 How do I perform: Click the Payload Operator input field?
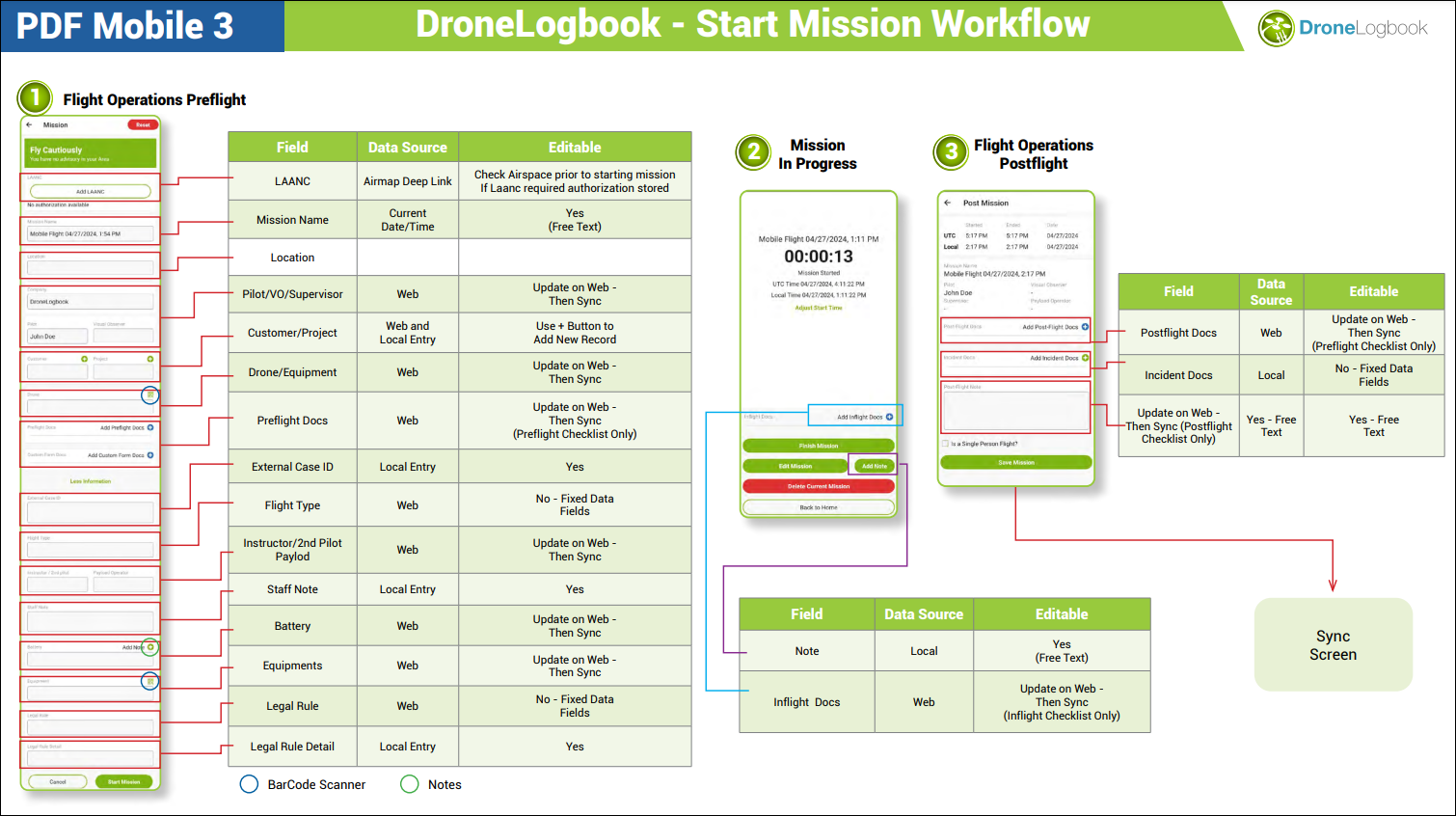tap(123, 584)
